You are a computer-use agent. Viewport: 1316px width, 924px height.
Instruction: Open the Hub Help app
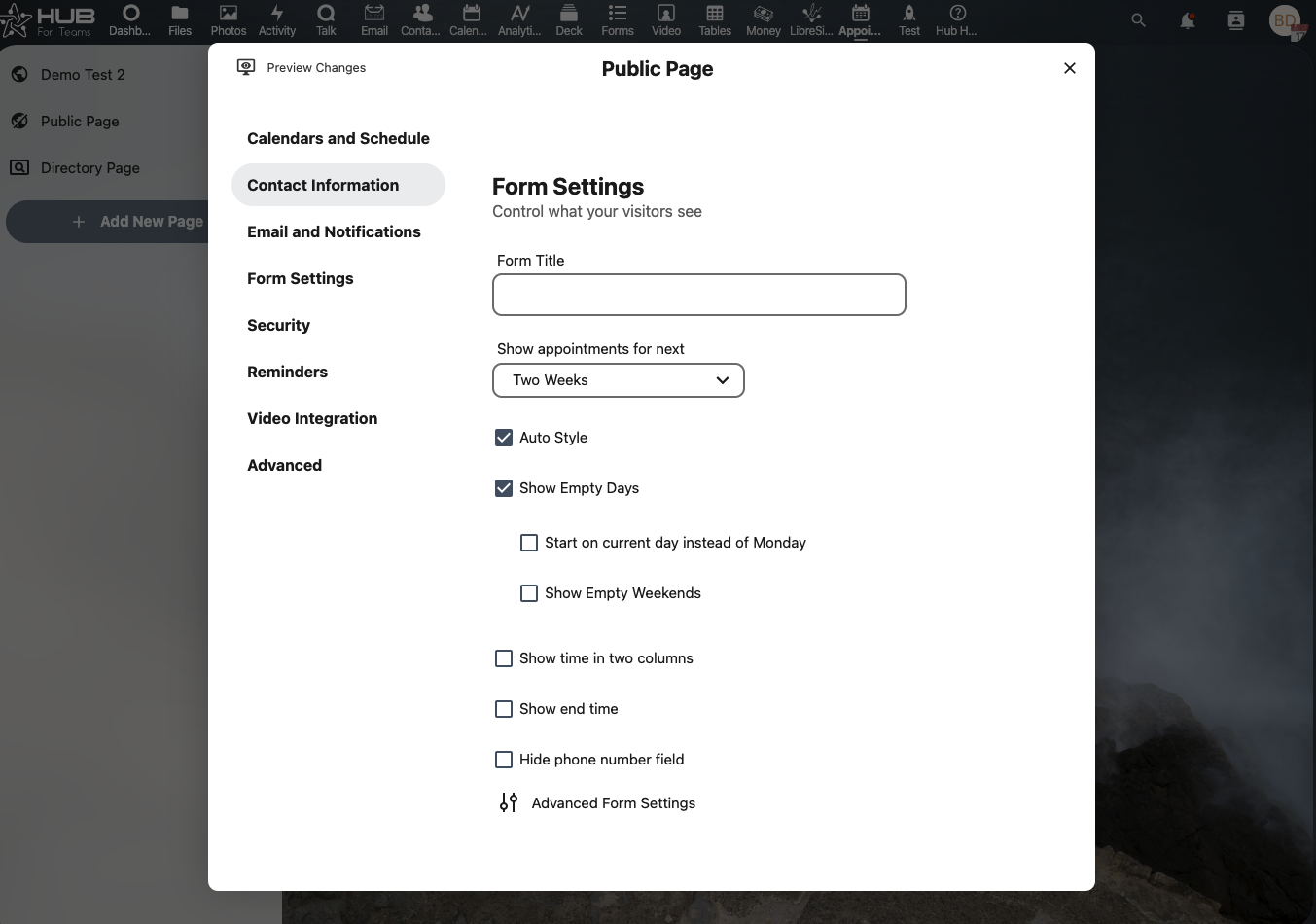[x=957, y=19]
